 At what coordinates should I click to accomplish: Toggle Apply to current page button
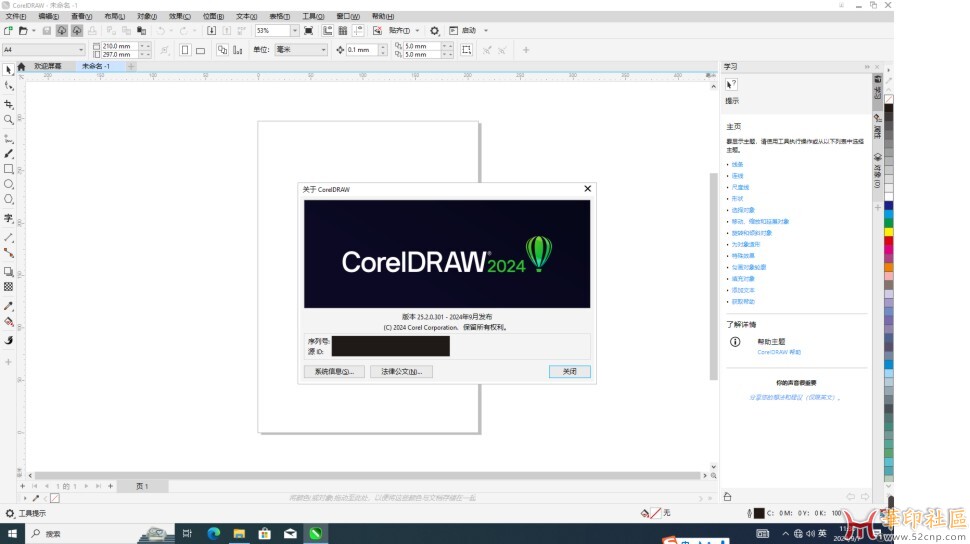[x=238, y=50]
